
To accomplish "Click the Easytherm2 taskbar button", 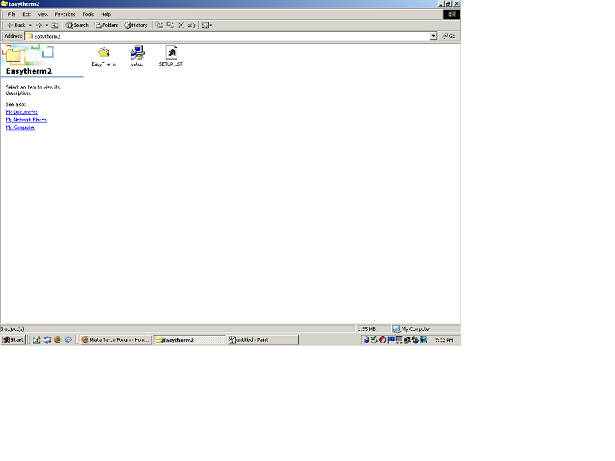I will [189, 340].
